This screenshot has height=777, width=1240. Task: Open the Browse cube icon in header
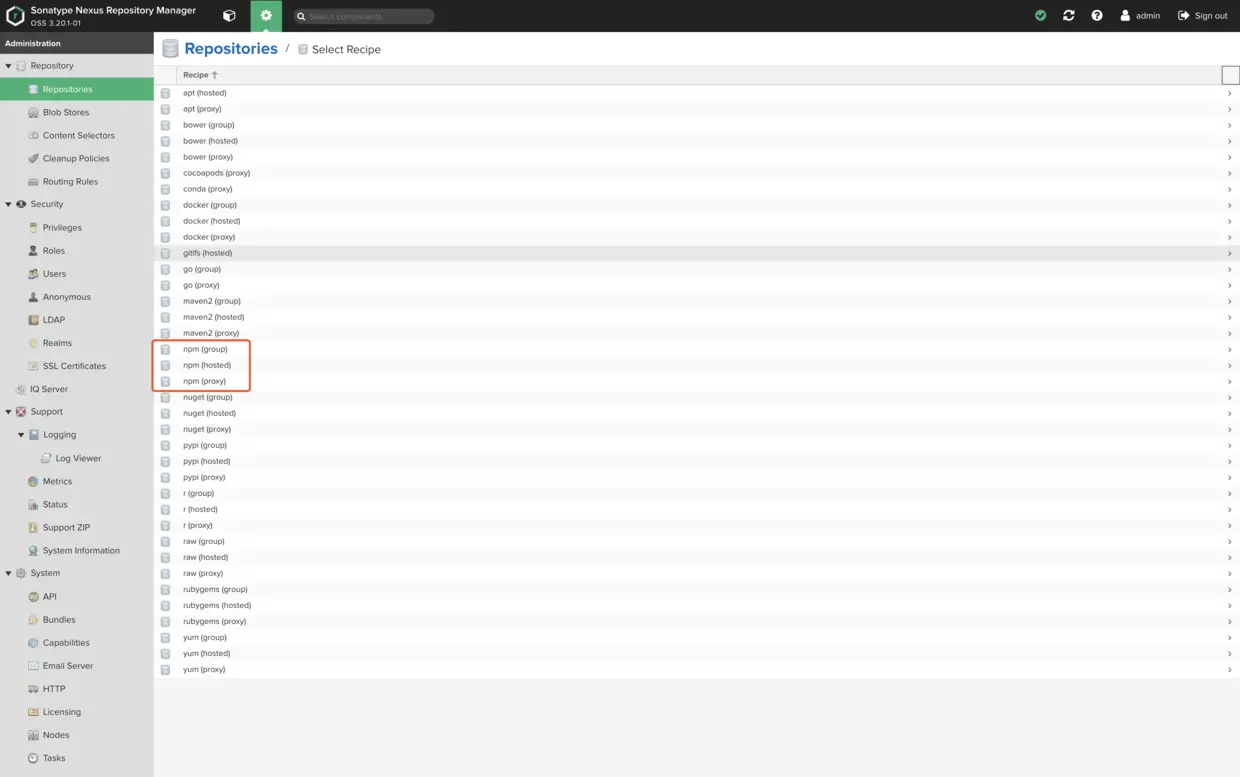[x=229, y=16]
